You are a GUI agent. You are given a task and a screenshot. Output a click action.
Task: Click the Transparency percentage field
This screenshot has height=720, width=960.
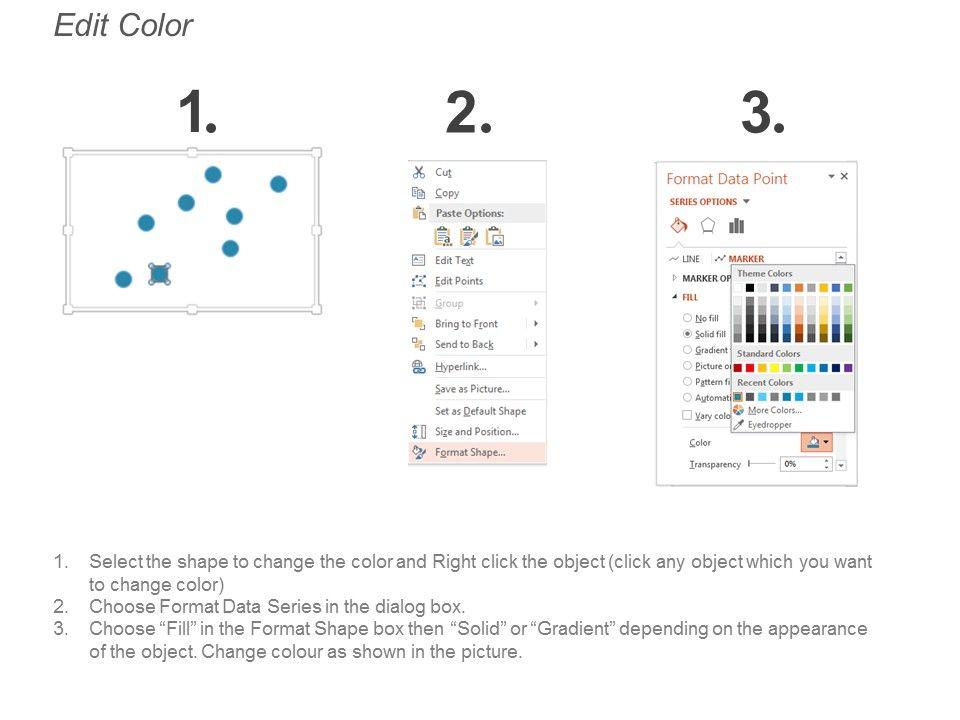806,465
